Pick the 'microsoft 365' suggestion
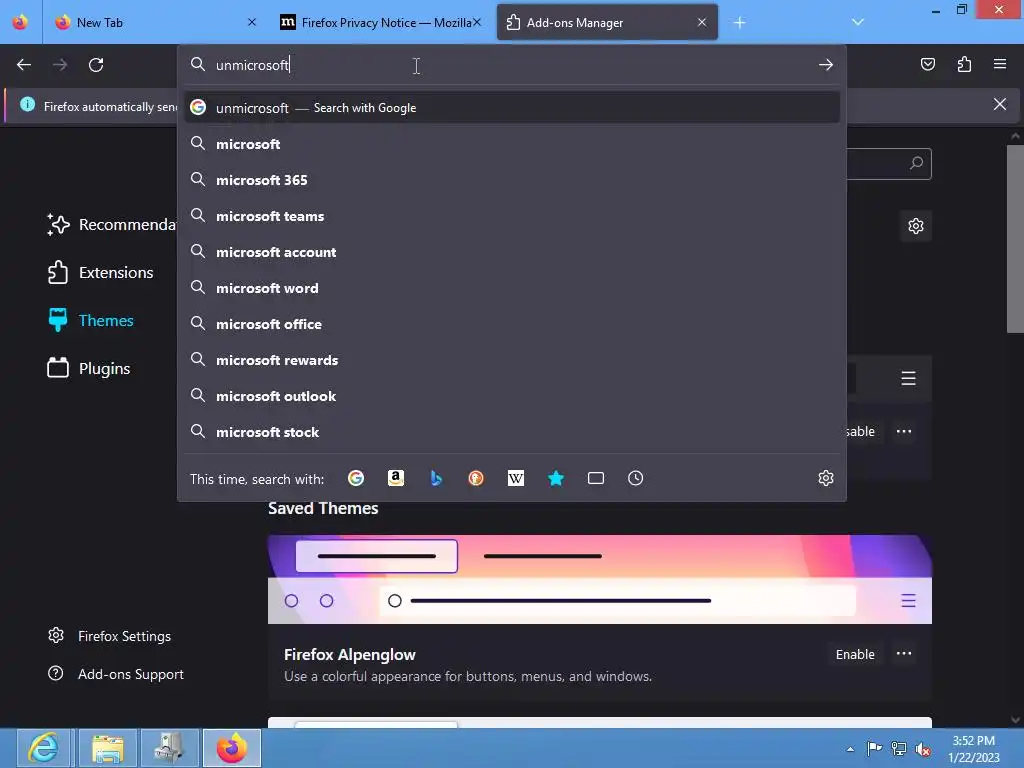The width and height of the screenshot is (1024, 768). 511,180
